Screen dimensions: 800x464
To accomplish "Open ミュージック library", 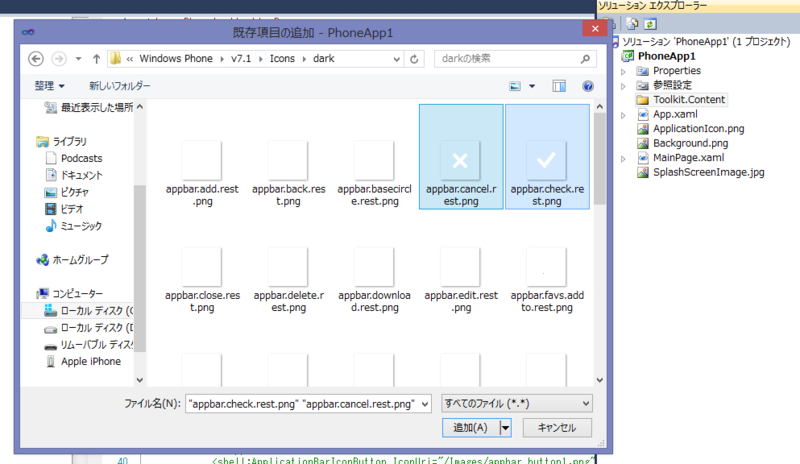I will coord(73,226).
